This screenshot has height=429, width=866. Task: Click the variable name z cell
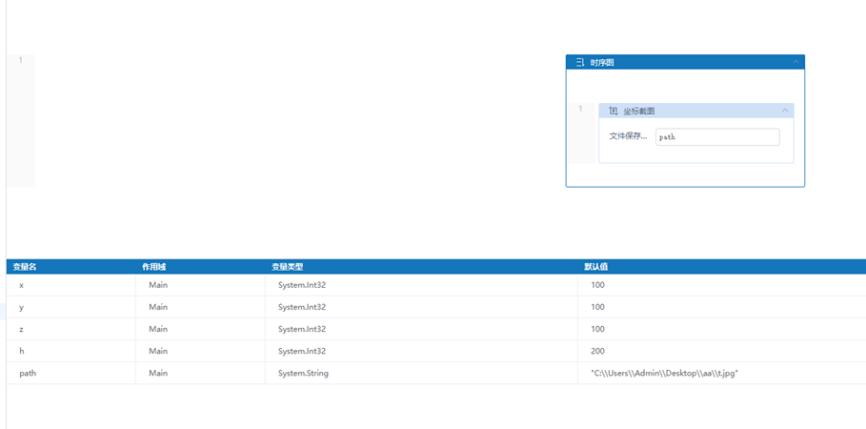pos(22,329)
